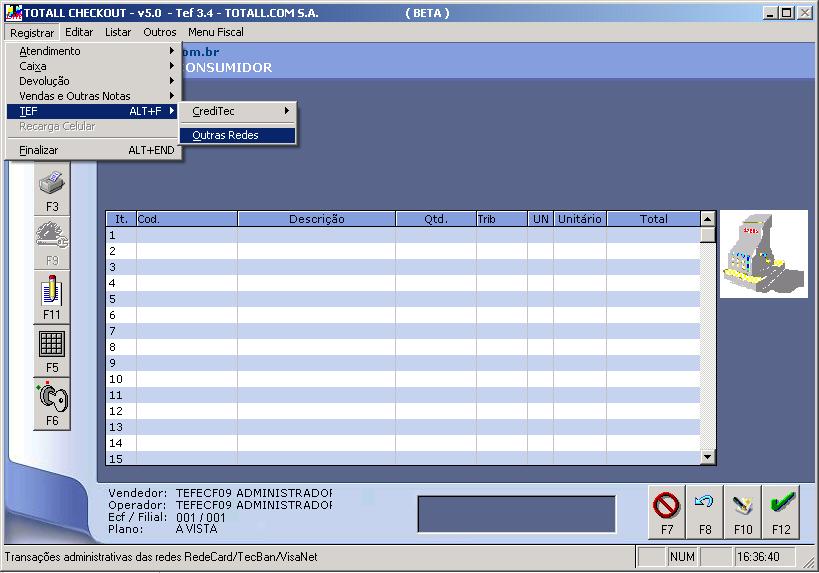819x573 pixels.
Task: Click the items table scroll up arrow
Action: tap(708, 219)
